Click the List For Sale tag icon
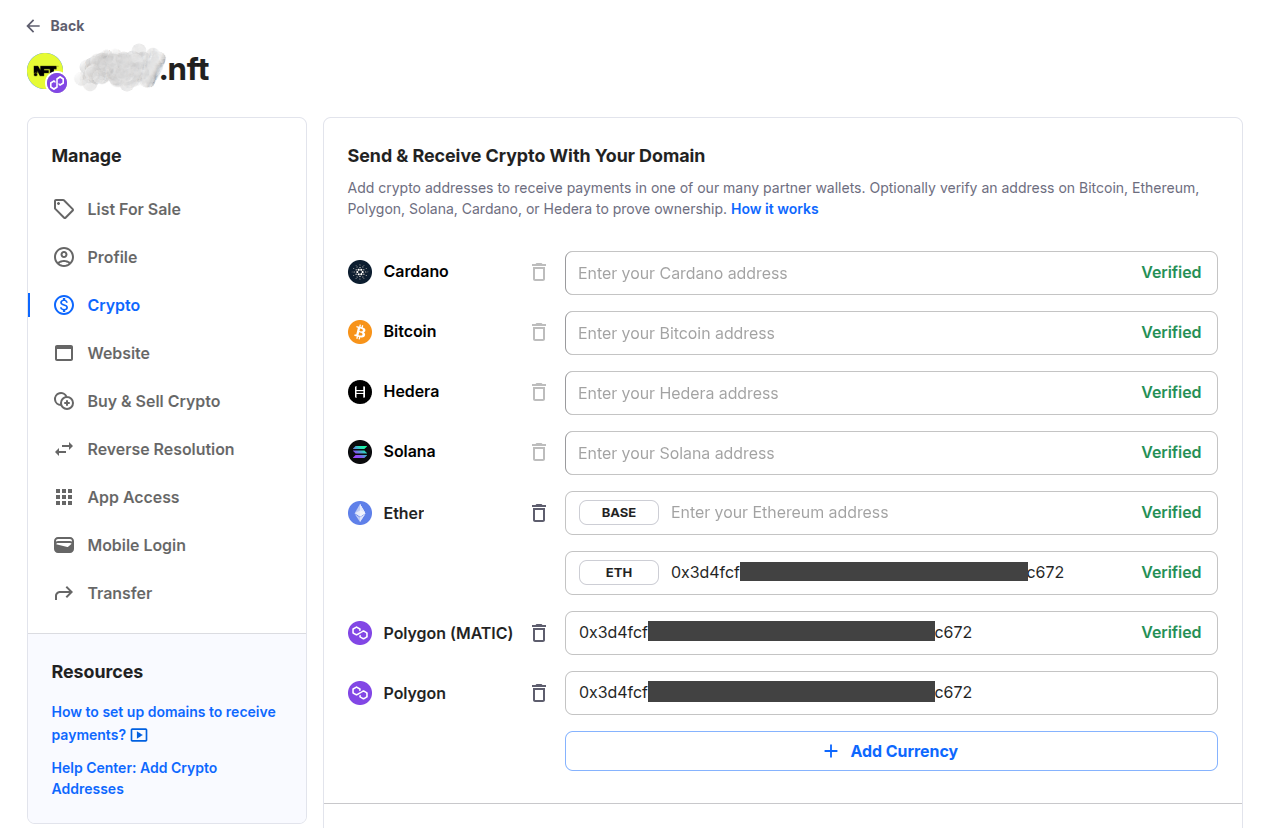 pyautogui.click(x=64, y=209)
